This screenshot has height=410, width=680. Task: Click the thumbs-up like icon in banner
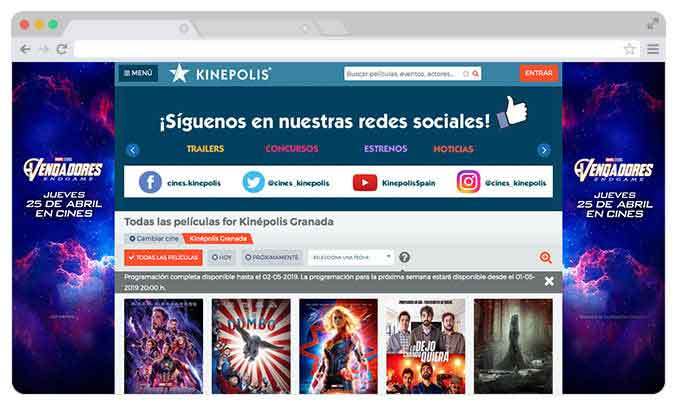(513, 112)
